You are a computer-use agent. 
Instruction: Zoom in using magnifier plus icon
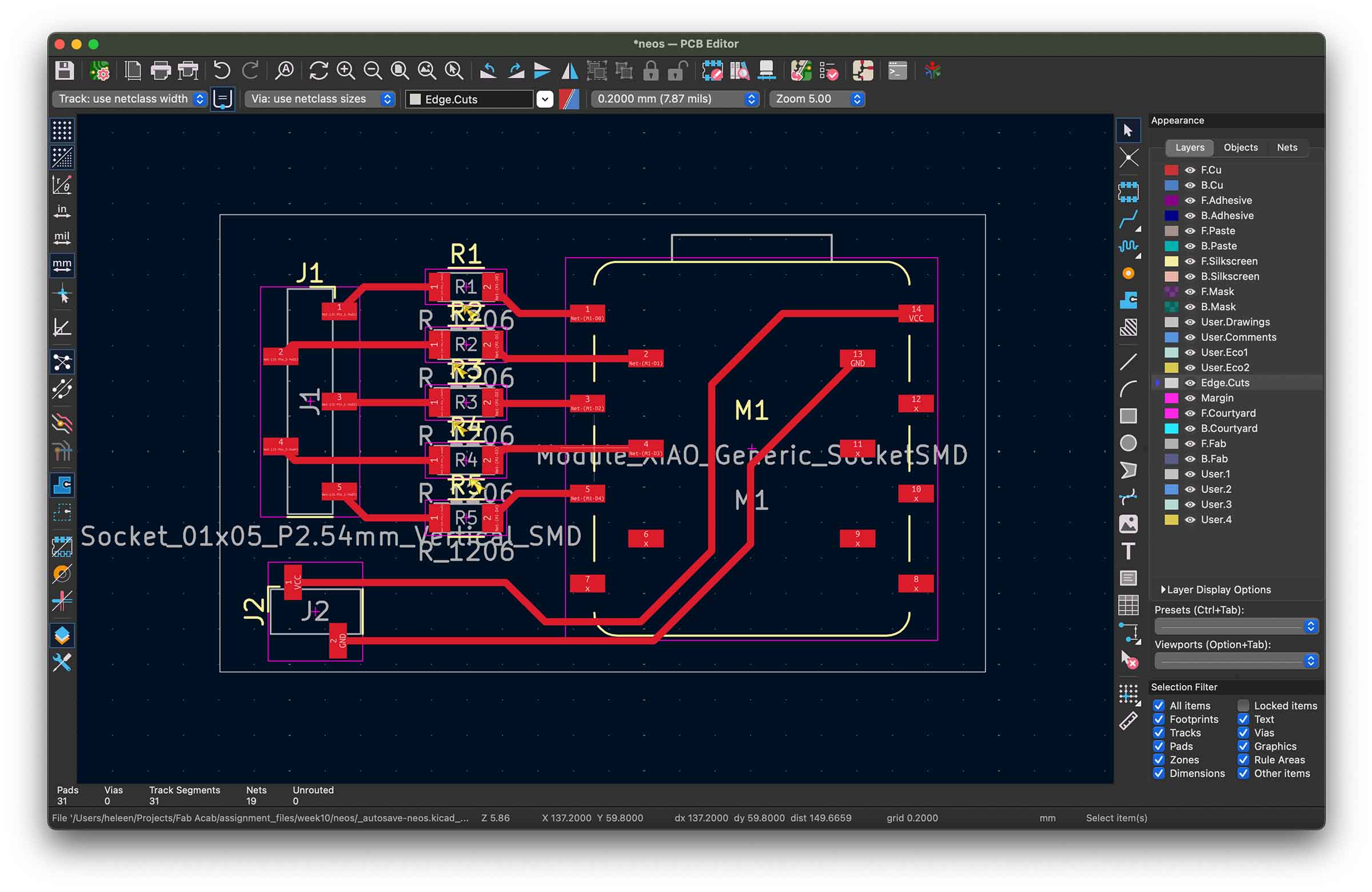coord(346,71)
